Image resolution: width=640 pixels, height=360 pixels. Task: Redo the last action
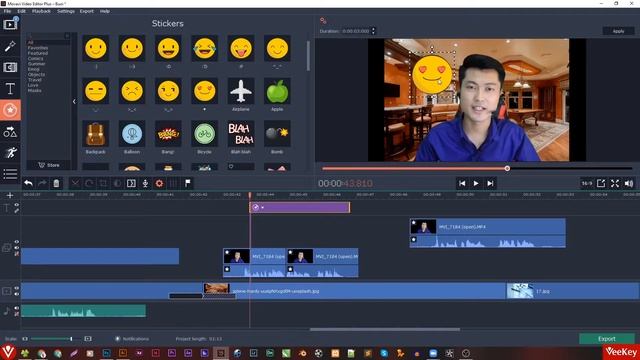click(x=42, y=183)
